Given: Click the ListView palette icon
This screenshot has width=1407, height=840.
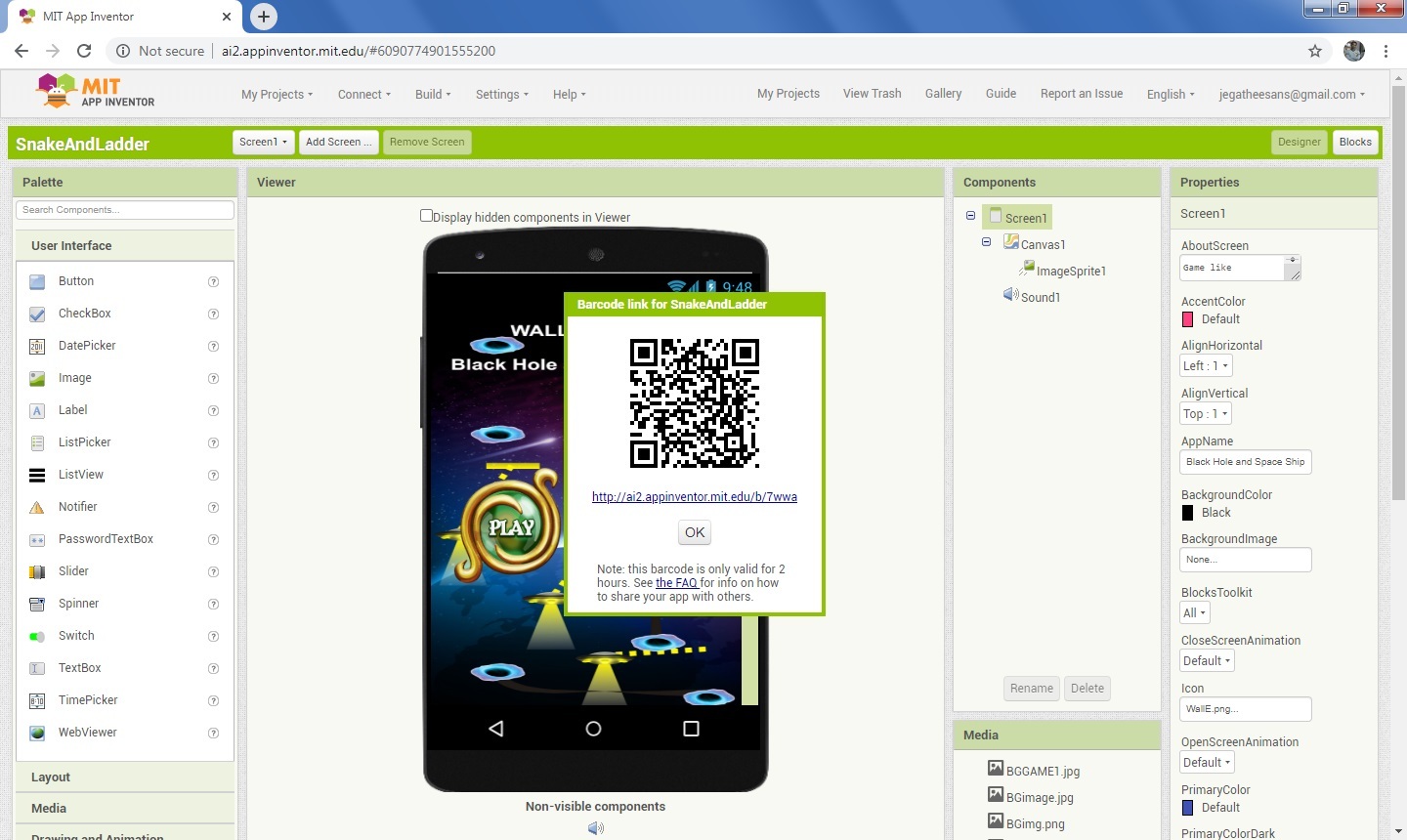Looking at the screenshot, I should point(37,475).
